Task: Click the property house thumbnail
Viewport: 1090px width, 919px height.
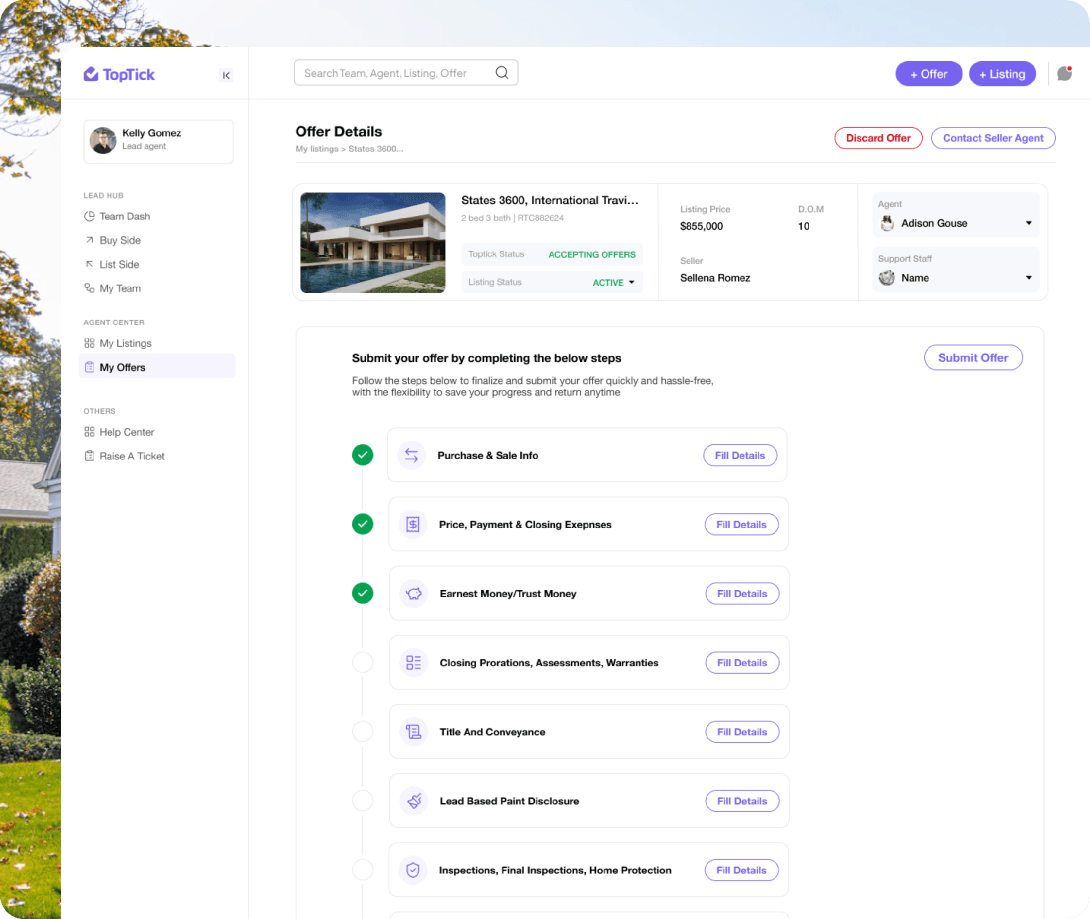Action: 373,243
